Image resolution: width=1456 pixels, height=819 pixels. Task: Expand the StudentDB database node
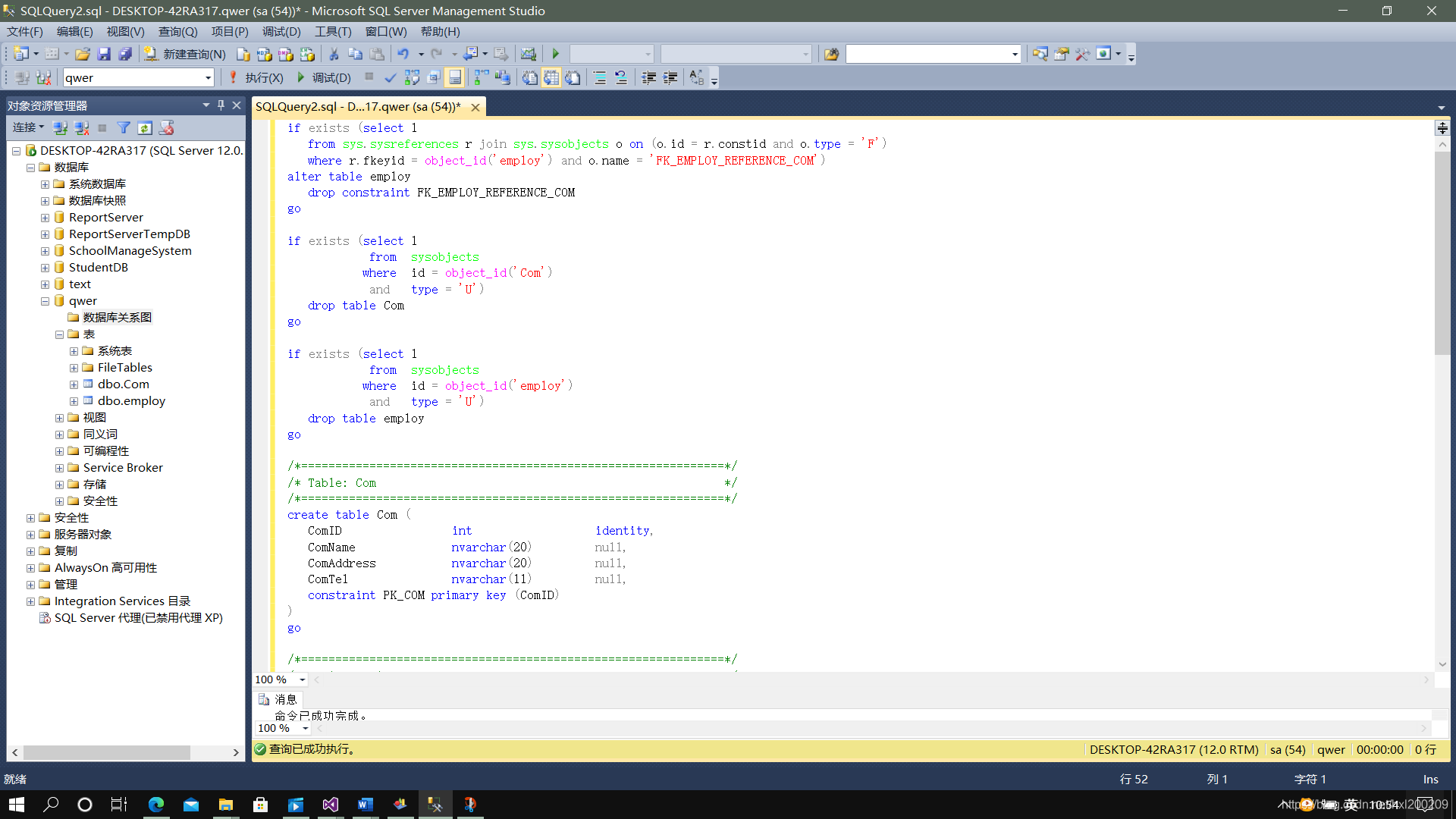(45, 268)
